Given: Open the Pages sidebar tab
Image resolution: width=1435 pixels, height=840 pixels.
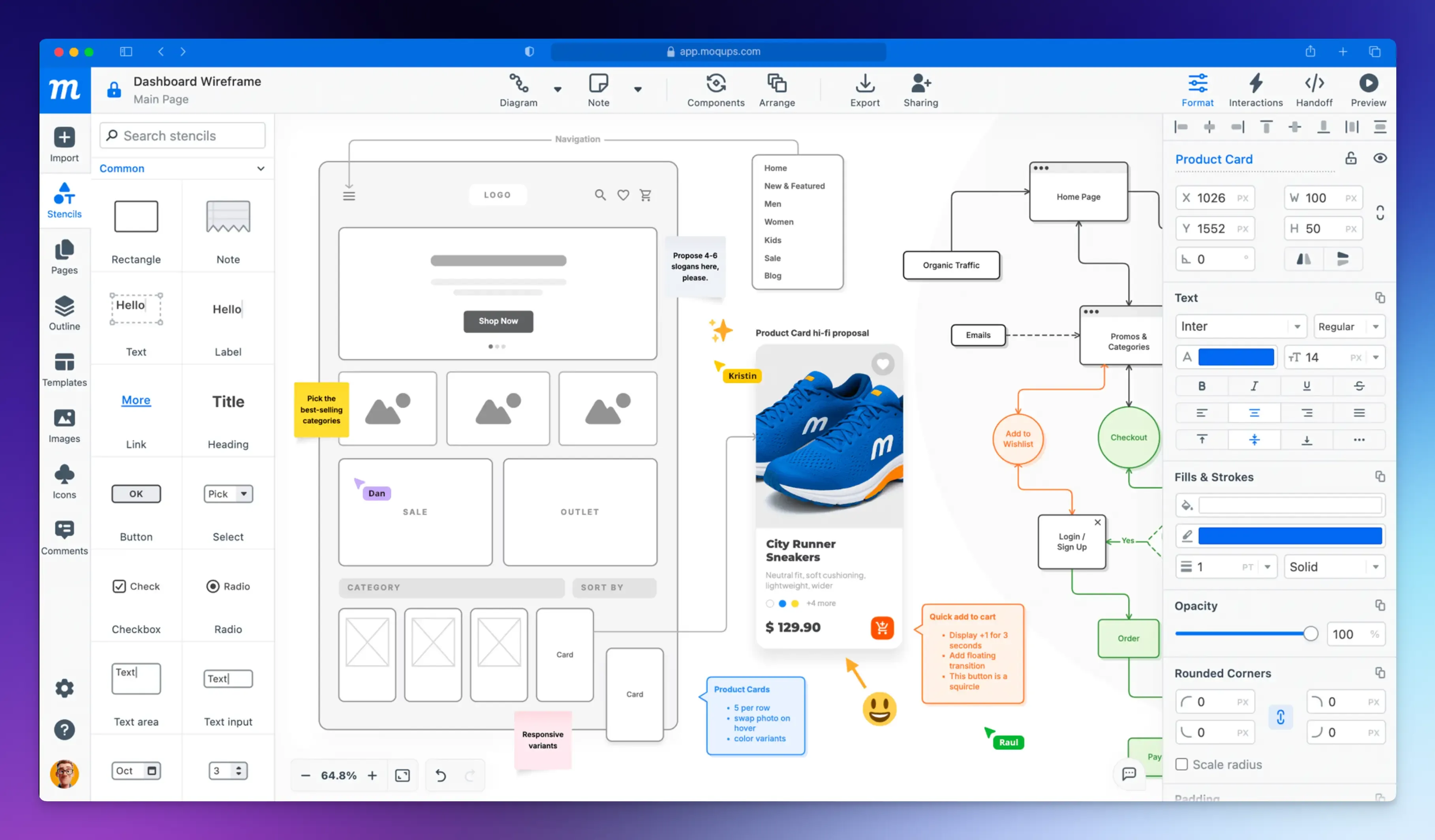Looking at the screenshot, I should pos(64,257).
